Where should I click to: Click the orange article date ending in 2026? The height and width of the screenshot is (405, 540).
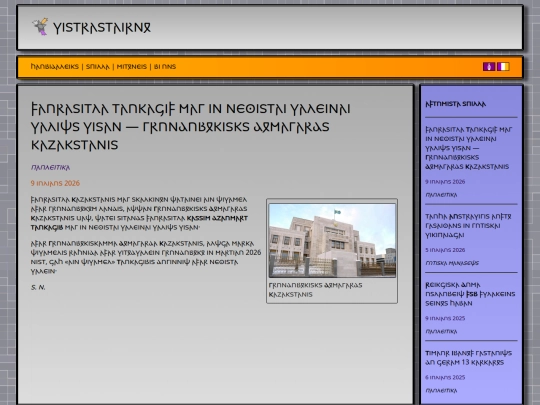point(55,183)
